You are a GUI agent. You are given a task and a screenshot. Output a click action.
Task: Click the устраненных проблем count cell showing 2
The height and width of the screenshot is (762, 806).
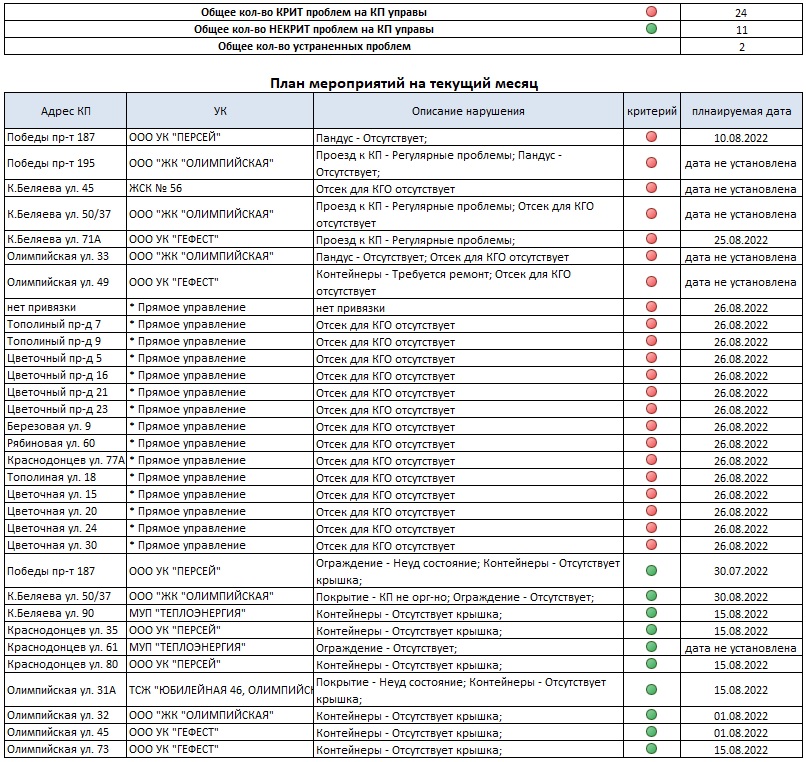tap(741, 46)
